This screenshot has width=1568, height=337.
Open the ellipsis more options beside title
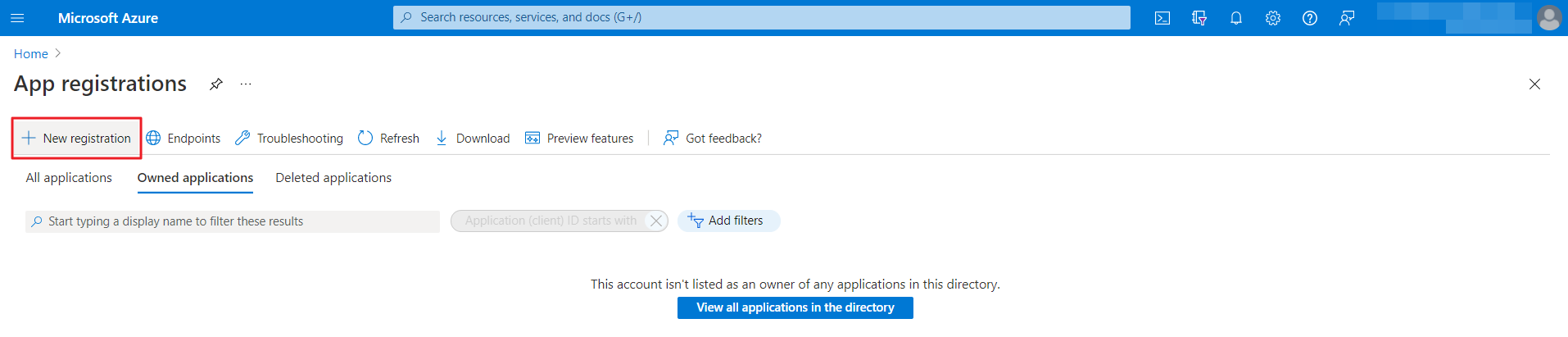[246, 84]
